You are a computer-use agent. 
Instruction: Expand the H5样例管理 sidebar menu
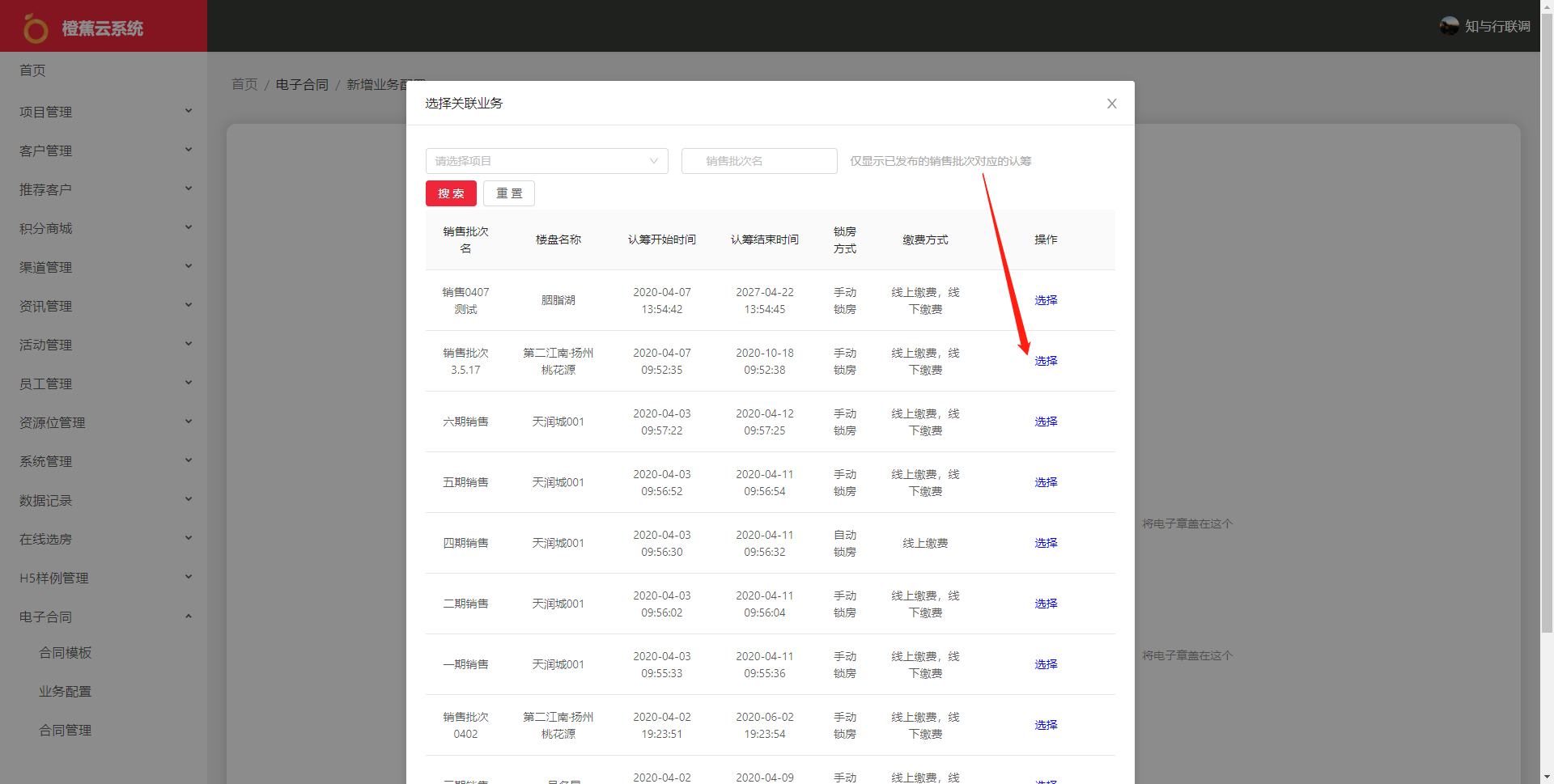click(x=104, y=578)
